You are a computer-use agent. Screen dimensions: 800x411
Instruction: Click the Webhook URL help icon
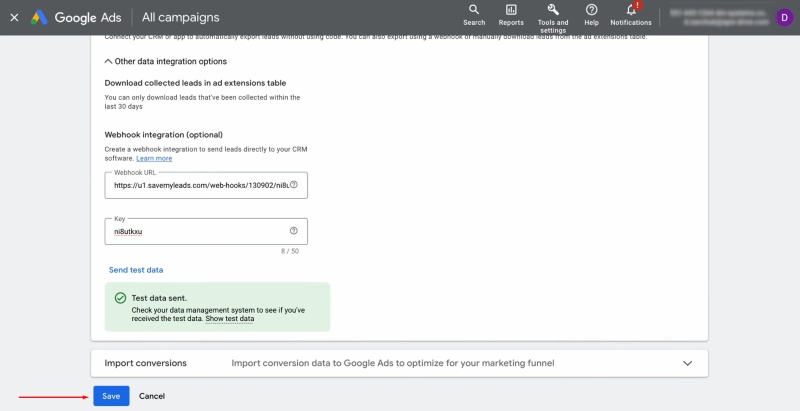coord(294,185)
